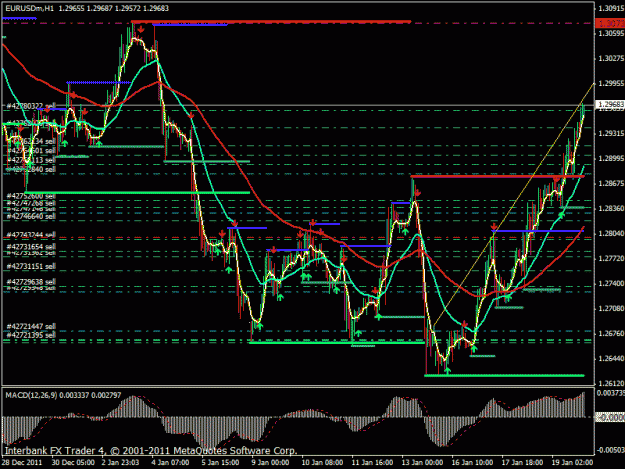
Task: Click price axis value 1.27400
Action: (x=611, y=283)
